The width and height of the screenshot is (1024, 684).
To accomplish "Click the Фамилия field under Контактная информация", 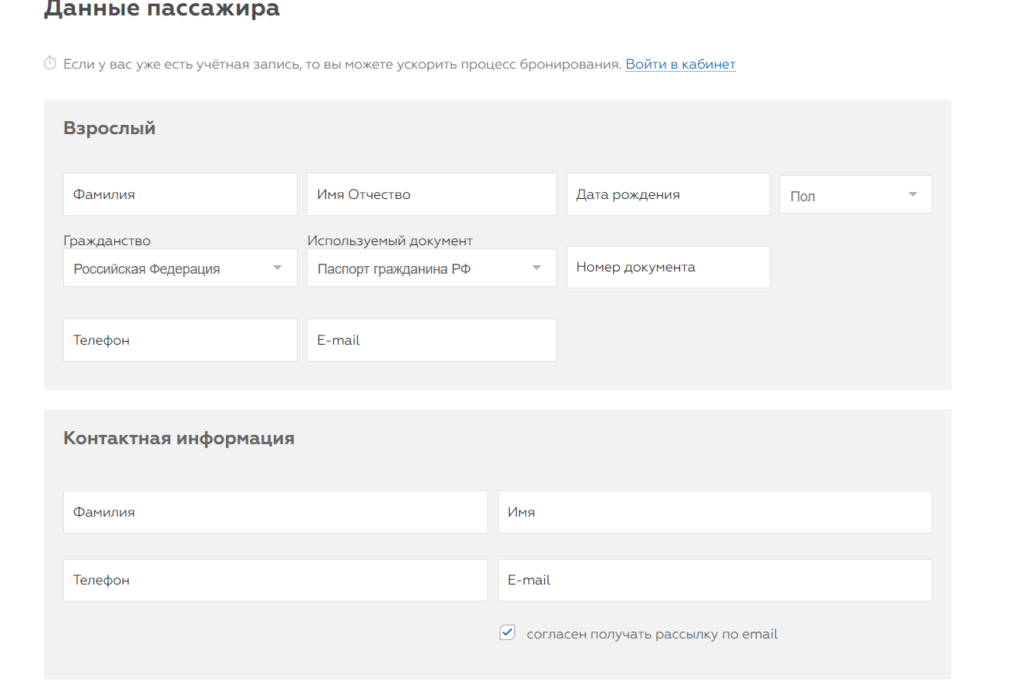I will pos(275,512).
